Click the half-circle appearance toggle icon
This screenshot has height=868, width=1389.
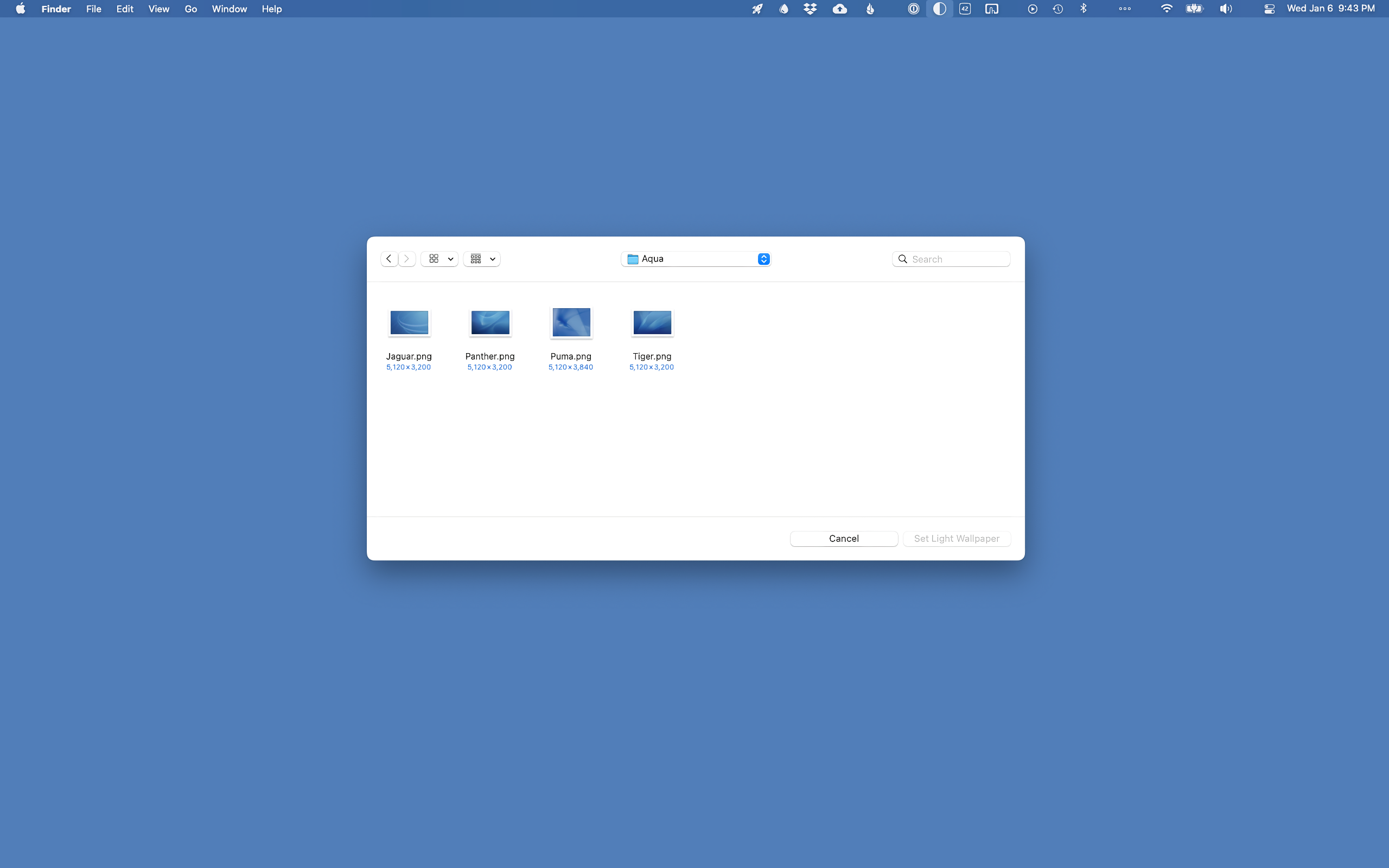pos(939,9)
